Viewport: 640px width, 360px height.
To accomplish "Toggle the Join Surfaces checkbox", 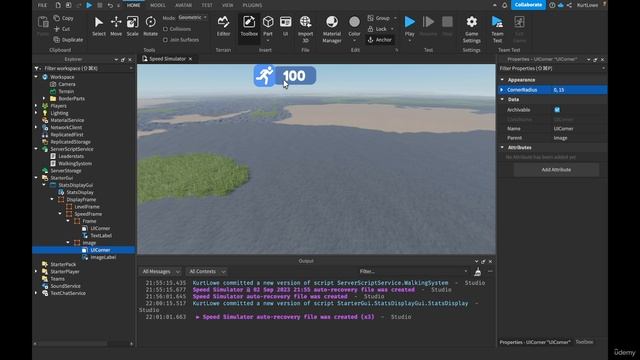I will (165, 40).
